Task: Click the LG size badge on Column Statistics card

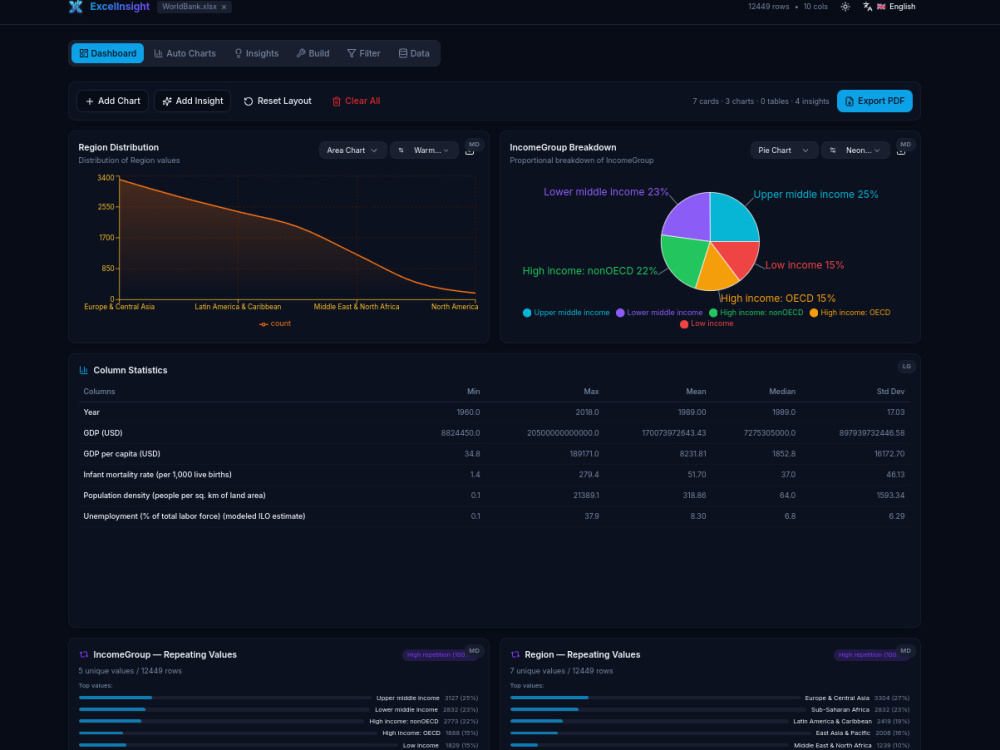Action: coord(906,366)
